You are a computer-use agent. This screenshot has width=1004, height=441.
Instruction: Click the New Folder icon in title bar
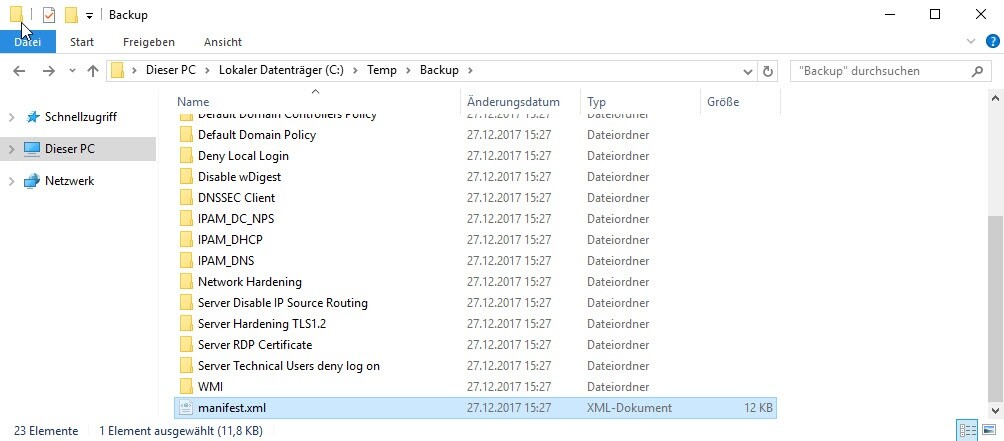click(71, 15)
